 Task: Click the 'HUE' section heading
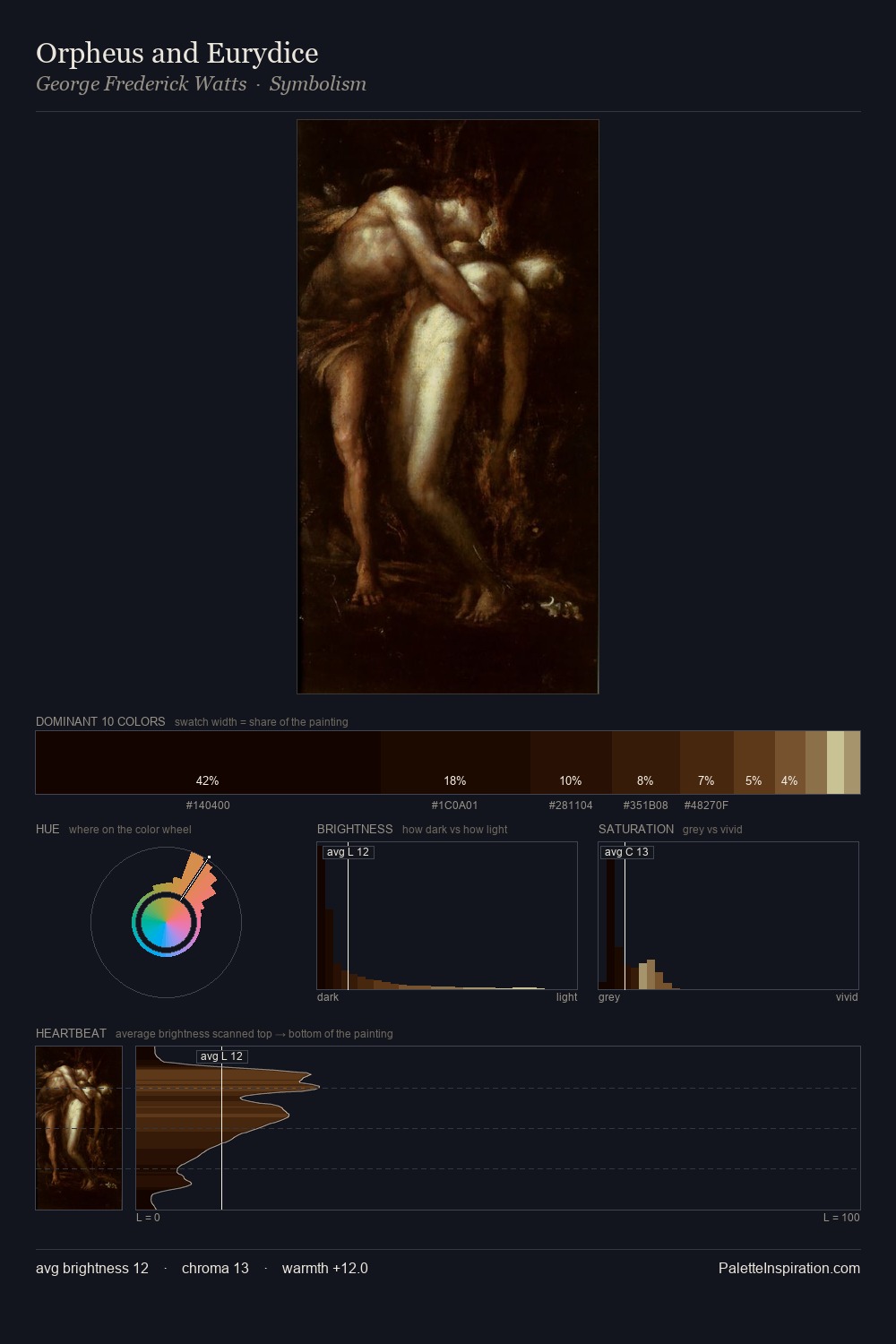tap(47, 829)
